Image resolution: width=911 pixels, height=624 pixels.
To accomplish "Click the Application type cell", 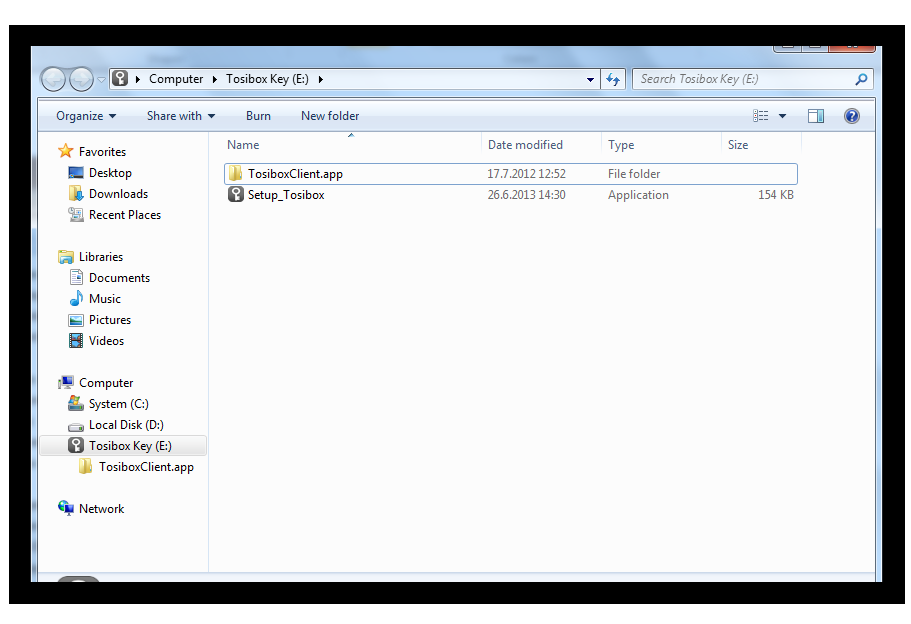I will 638,195.
